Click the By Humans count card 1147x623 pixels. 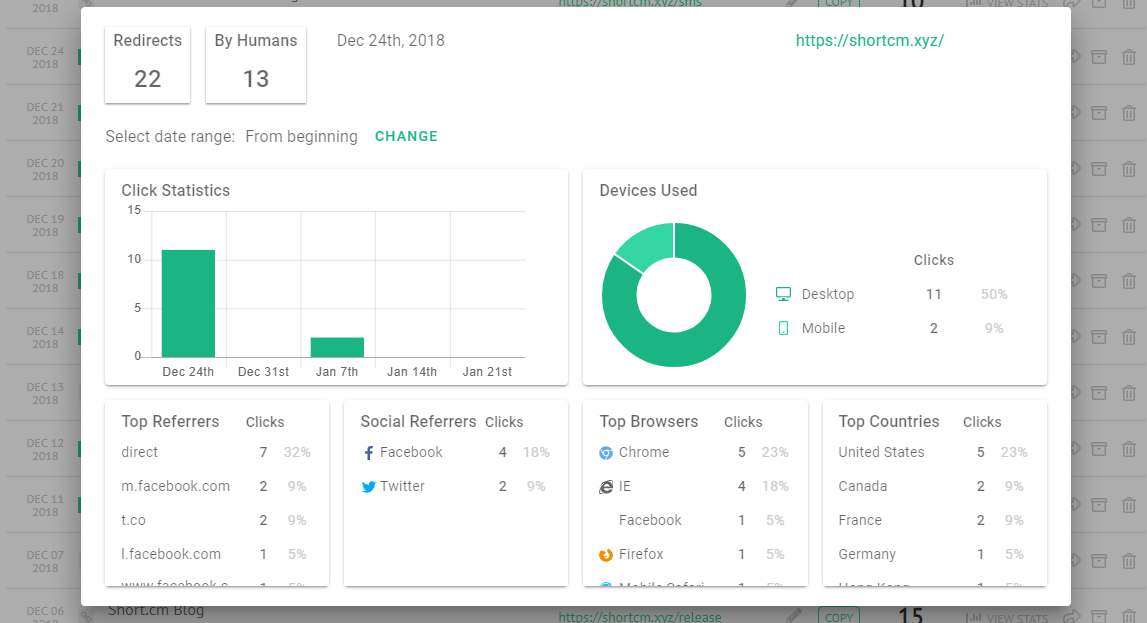[256, 65]
